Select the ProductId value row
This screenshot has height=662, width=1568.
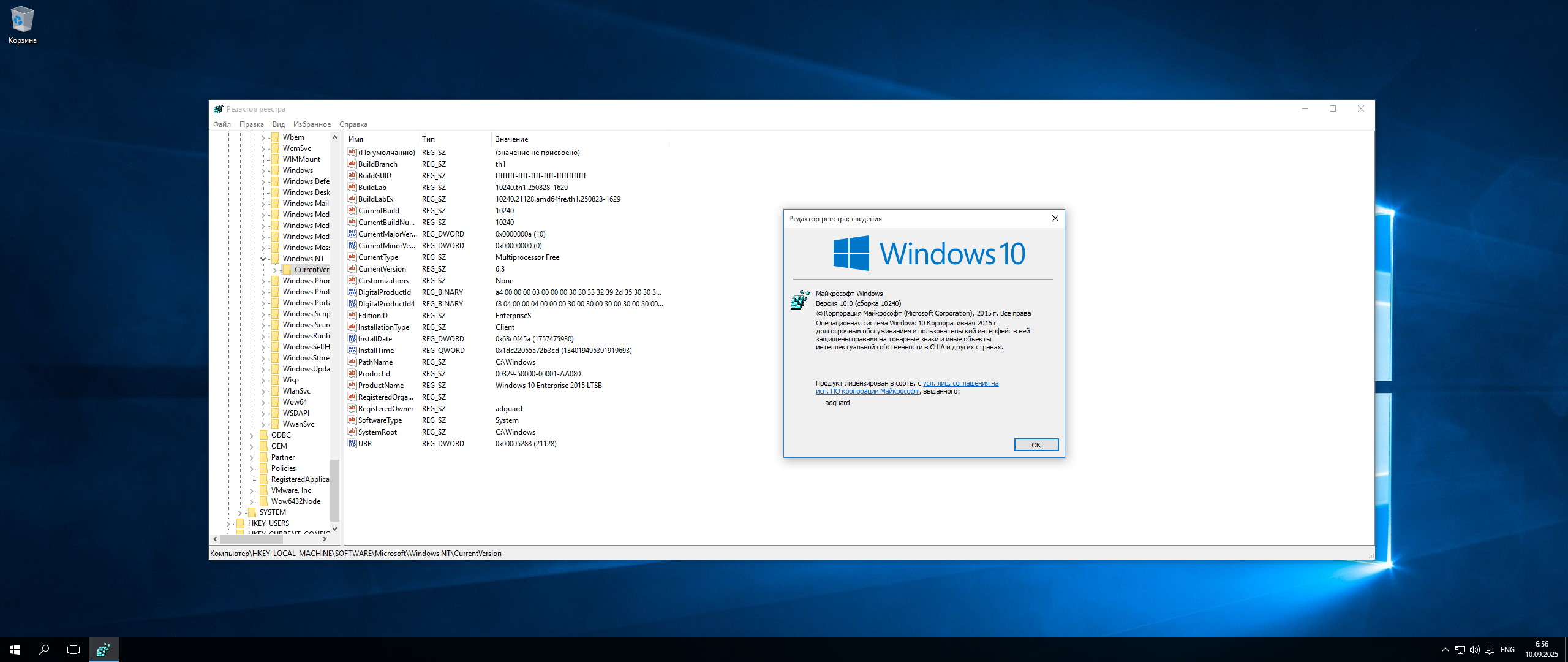pyautogui.click(x=505, y=374)
